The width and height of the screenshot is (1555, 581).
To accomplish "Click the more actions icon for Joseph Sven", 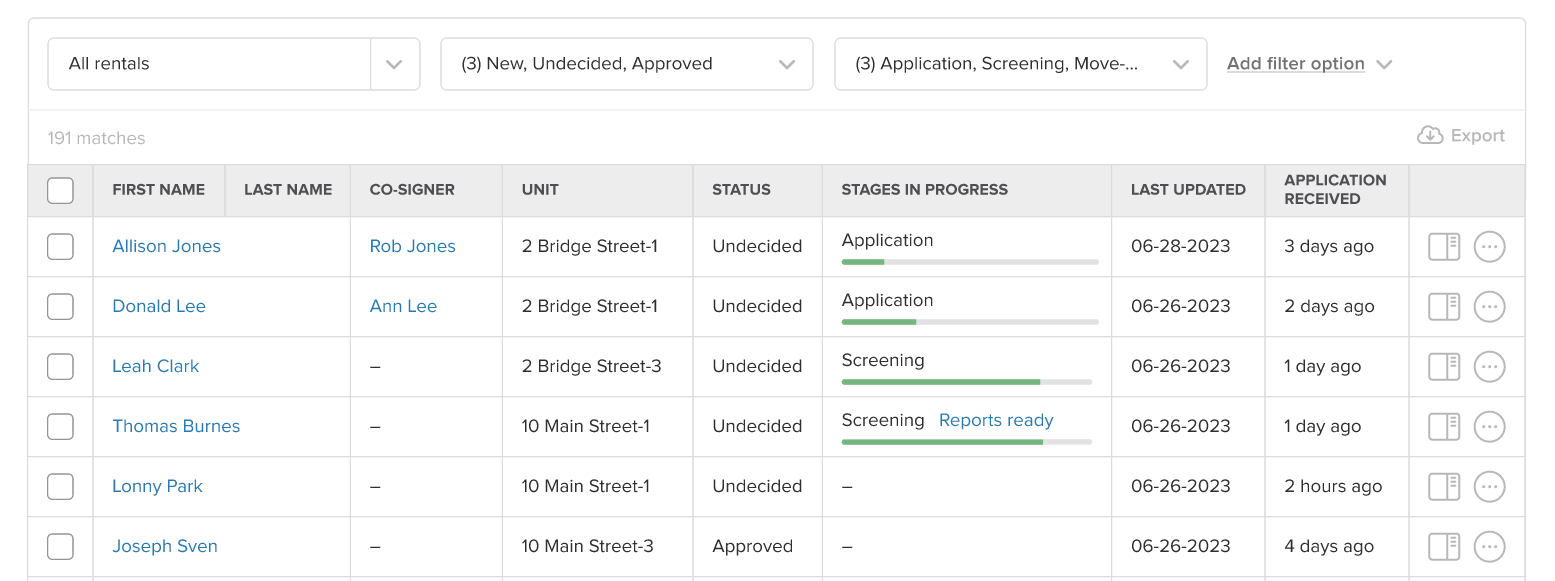I will click(x=1489, y=546).
